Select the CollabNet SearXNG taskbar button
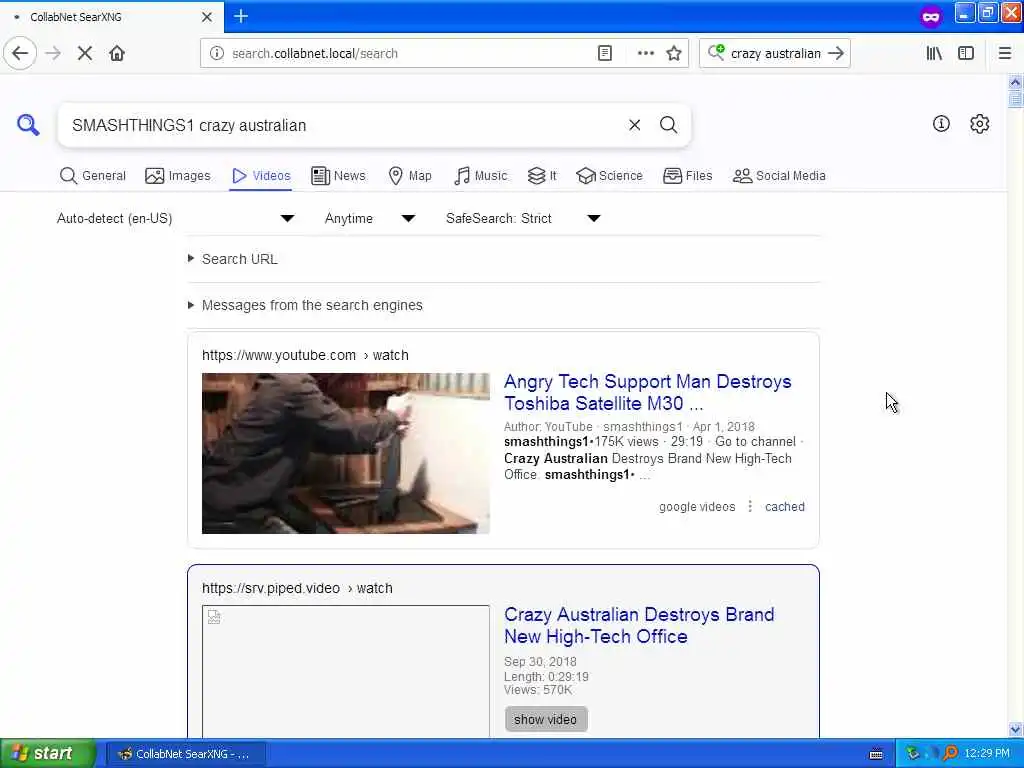The height and width of the screenshot is (768, 1024). (x=185, y=754)
